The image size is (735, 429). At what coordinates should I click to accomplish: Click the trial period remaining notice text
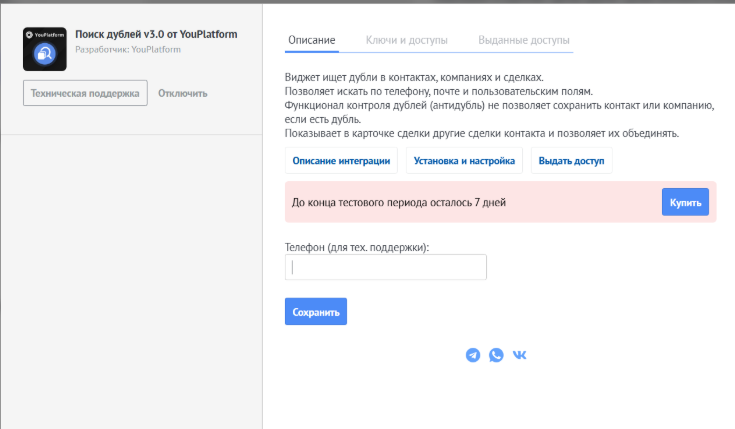[x=398, y=203]
